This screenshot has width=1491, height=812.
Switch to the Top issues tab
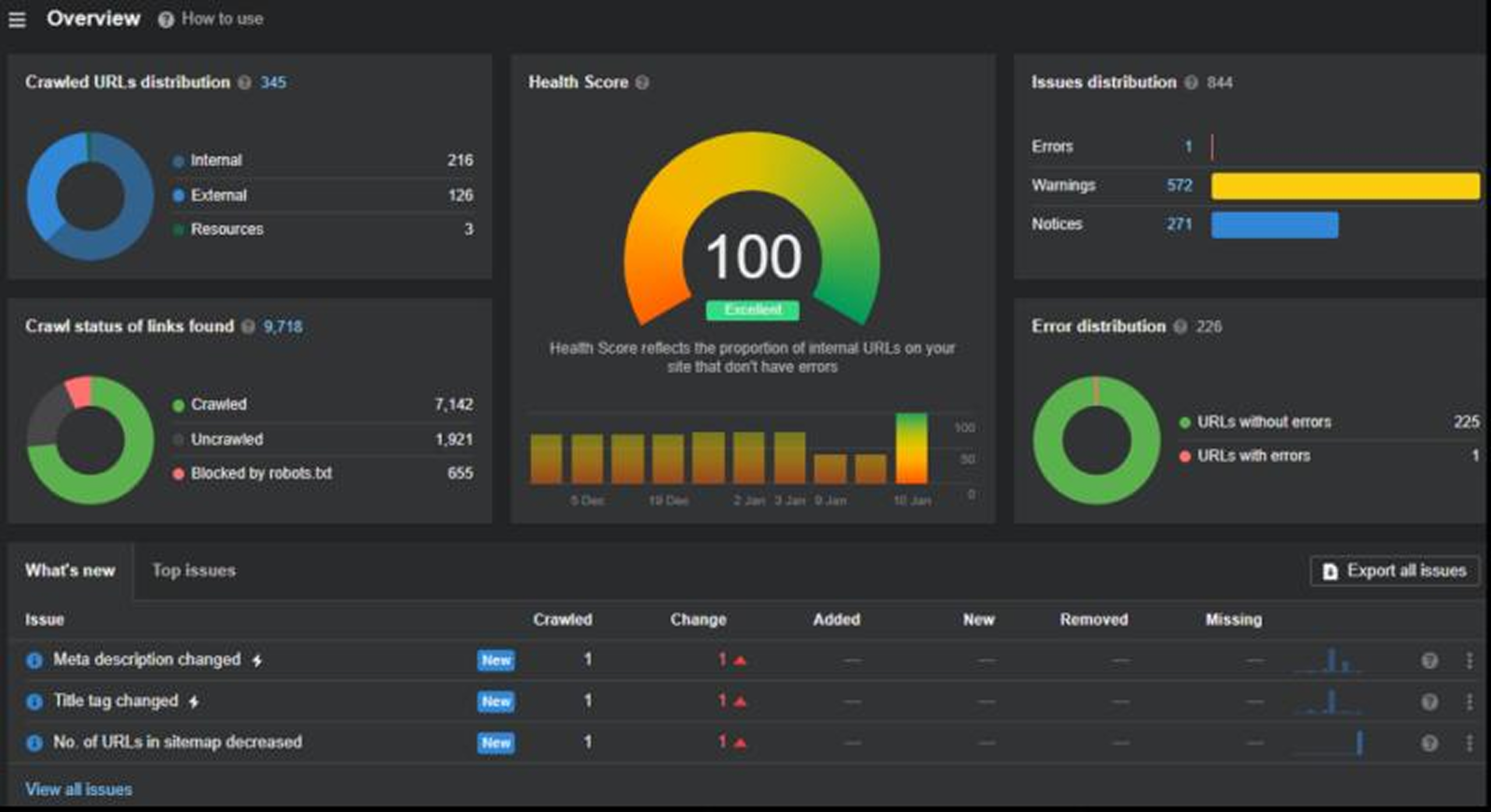(x=194, y=570)
